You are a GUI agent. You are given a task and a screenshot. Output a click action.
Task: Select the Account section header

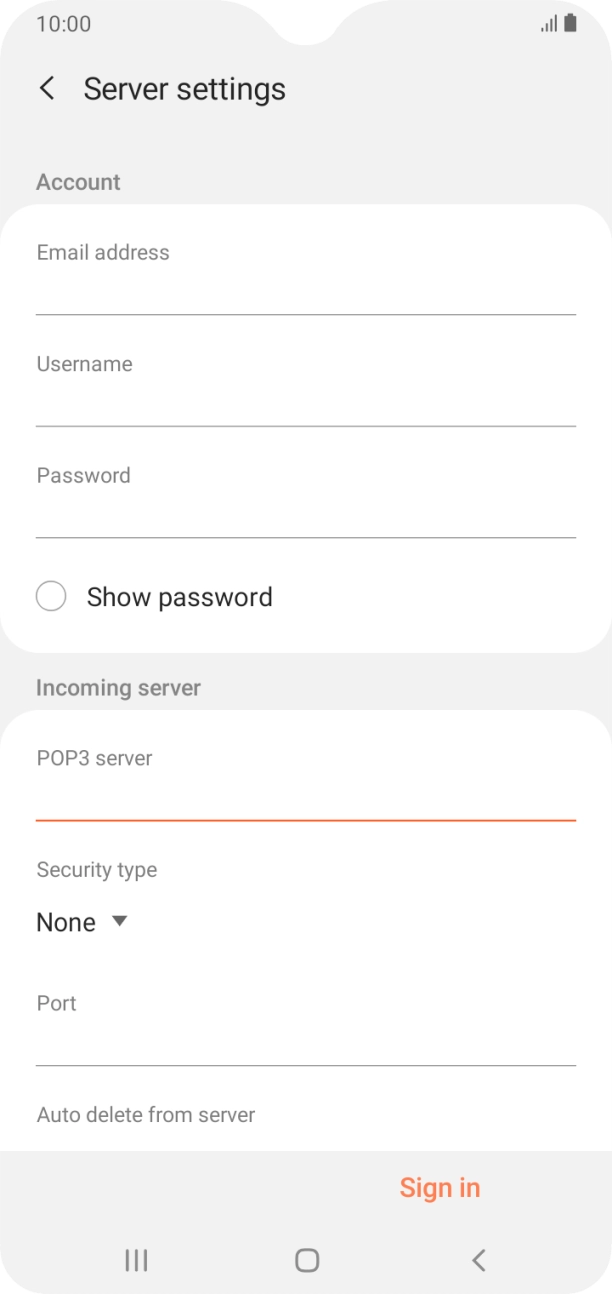point(78,182)
